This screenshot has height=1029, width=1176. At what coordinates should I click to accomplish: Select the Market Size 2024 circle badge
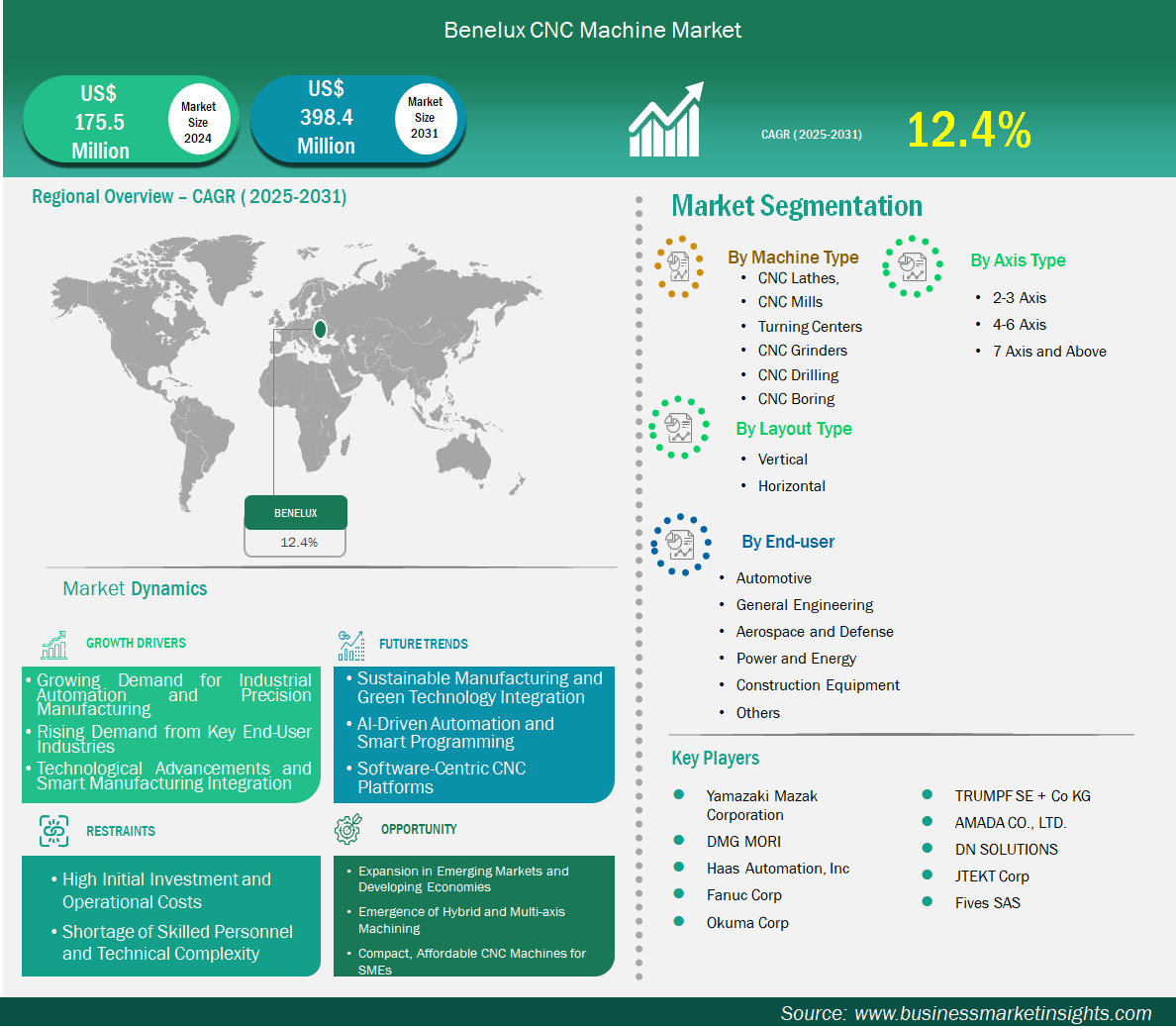point(198,122)
